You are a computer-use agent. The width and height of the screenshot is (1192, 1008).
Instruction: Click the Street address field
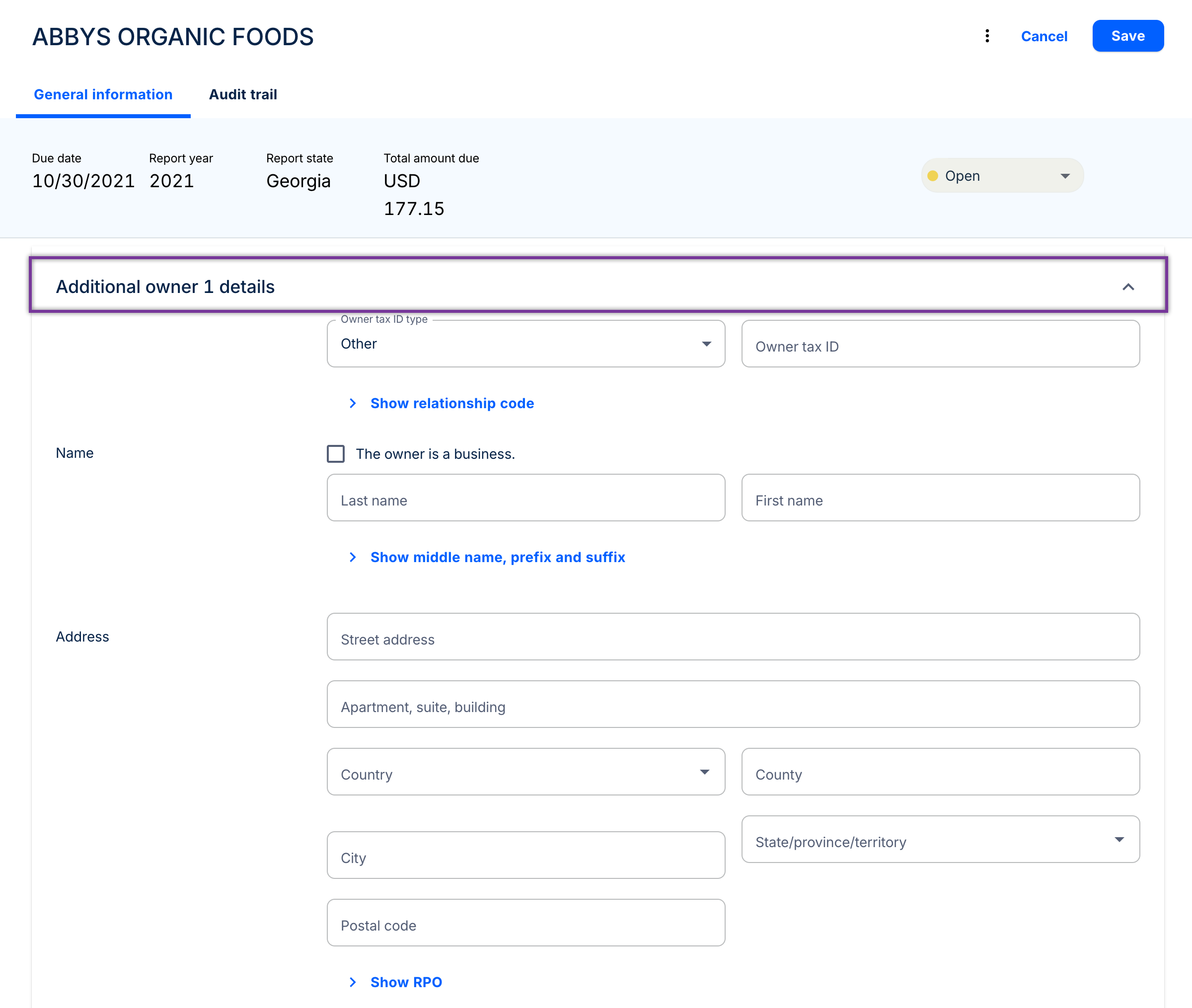pos(733,637)
